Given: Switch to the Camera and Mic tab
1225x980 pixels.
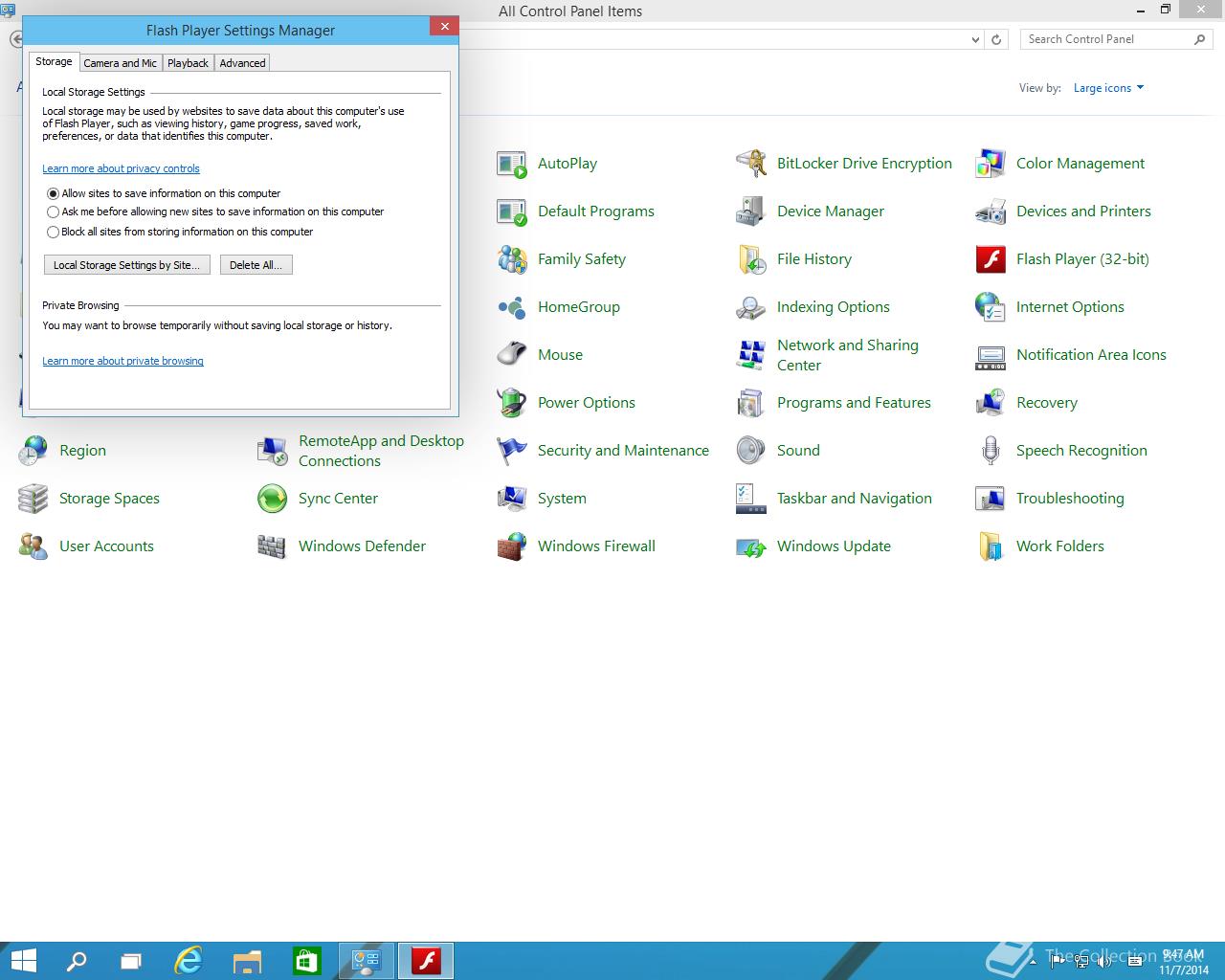Looking at the screenshot, I should [121, 63].
